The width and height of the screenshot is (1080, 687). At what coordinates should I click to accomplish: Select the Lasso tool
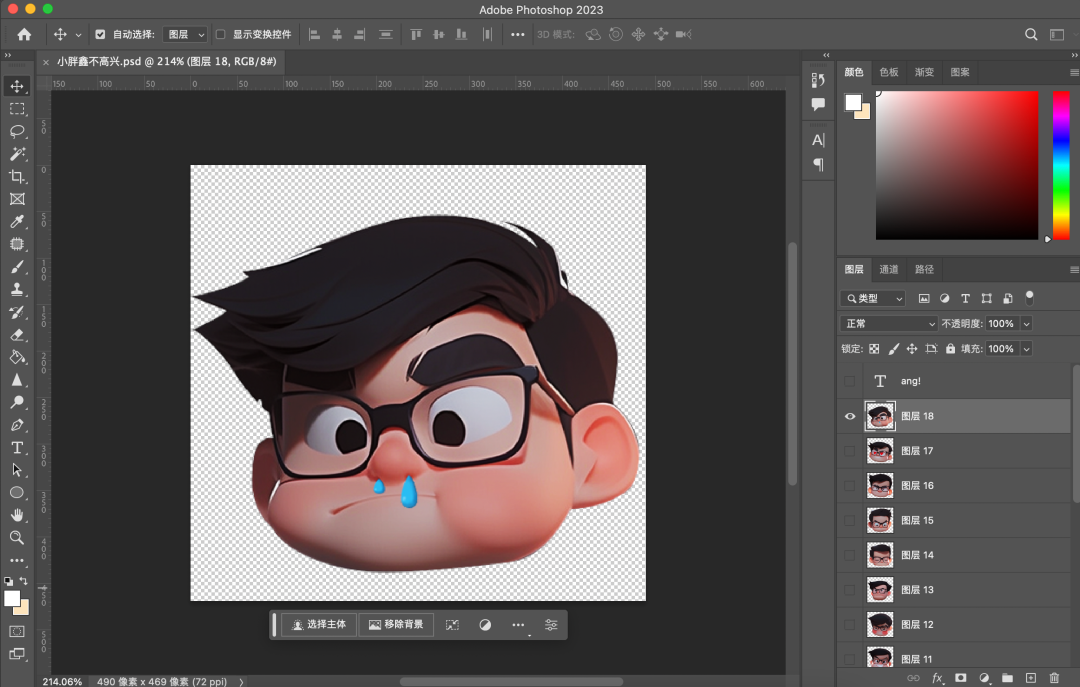click(17, 131)
